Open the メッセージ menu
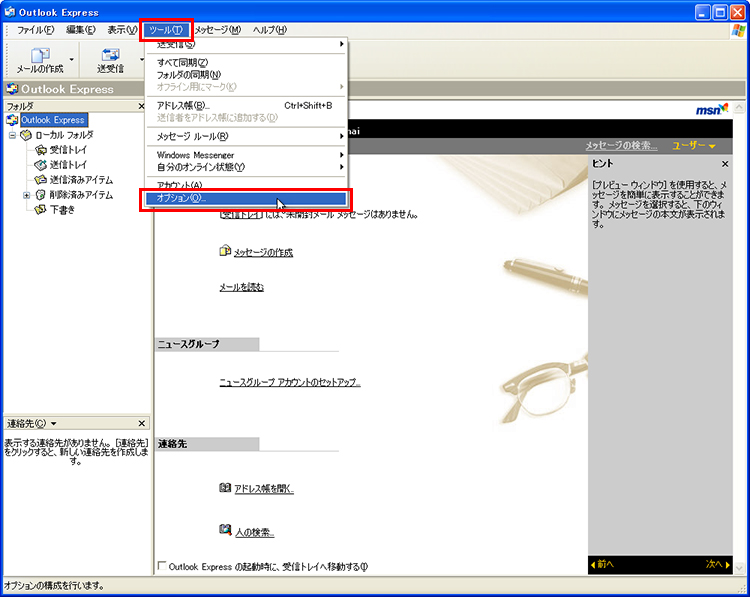 [218, 30]
